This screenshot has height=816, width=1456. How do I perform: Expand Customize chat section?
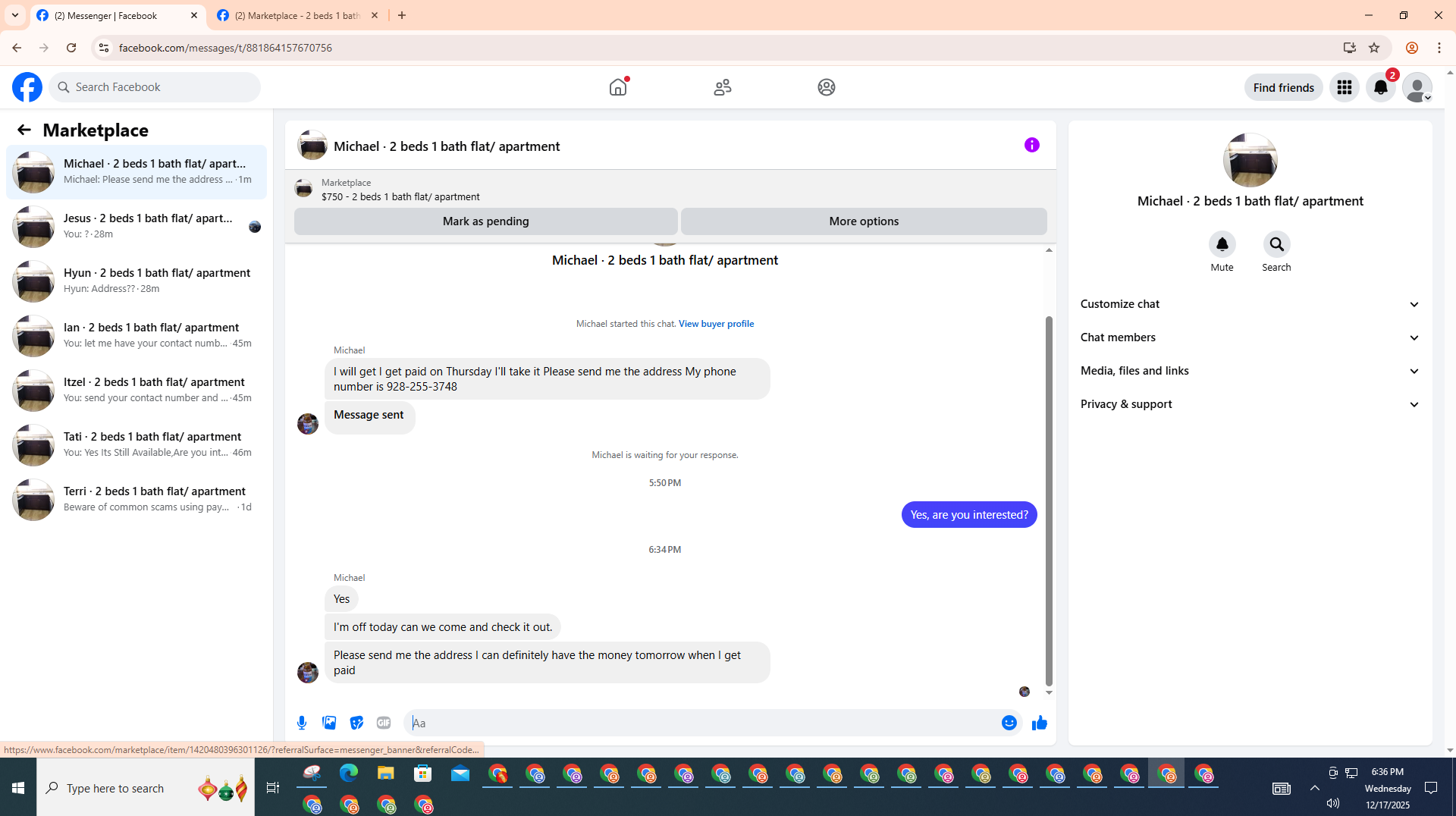1250,304
